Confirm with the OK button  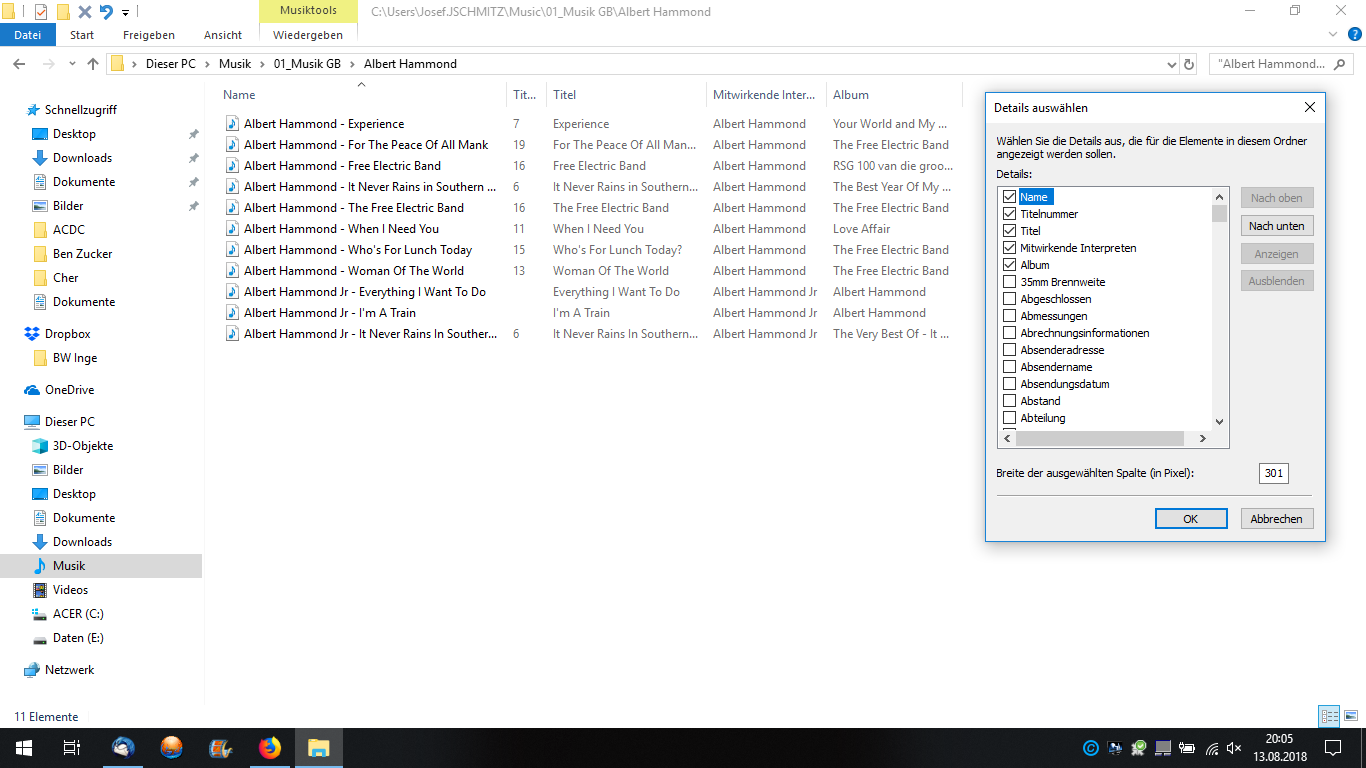1191,519
